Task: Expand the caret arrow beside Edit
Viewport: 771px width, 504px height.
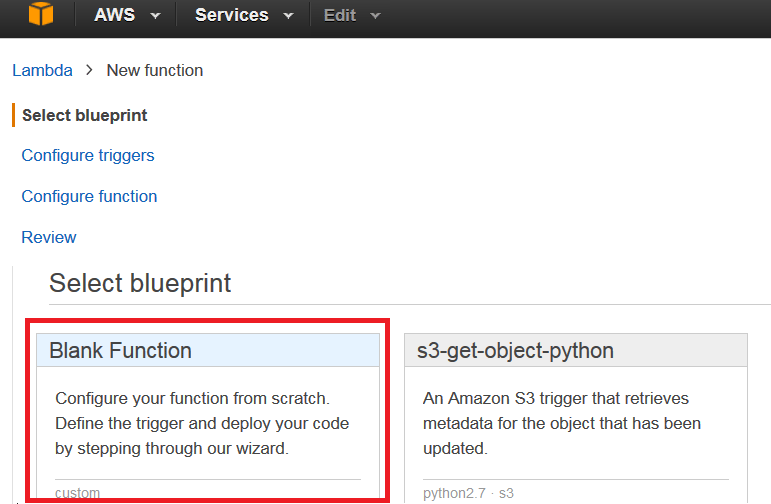Action: tap(376, 16)
